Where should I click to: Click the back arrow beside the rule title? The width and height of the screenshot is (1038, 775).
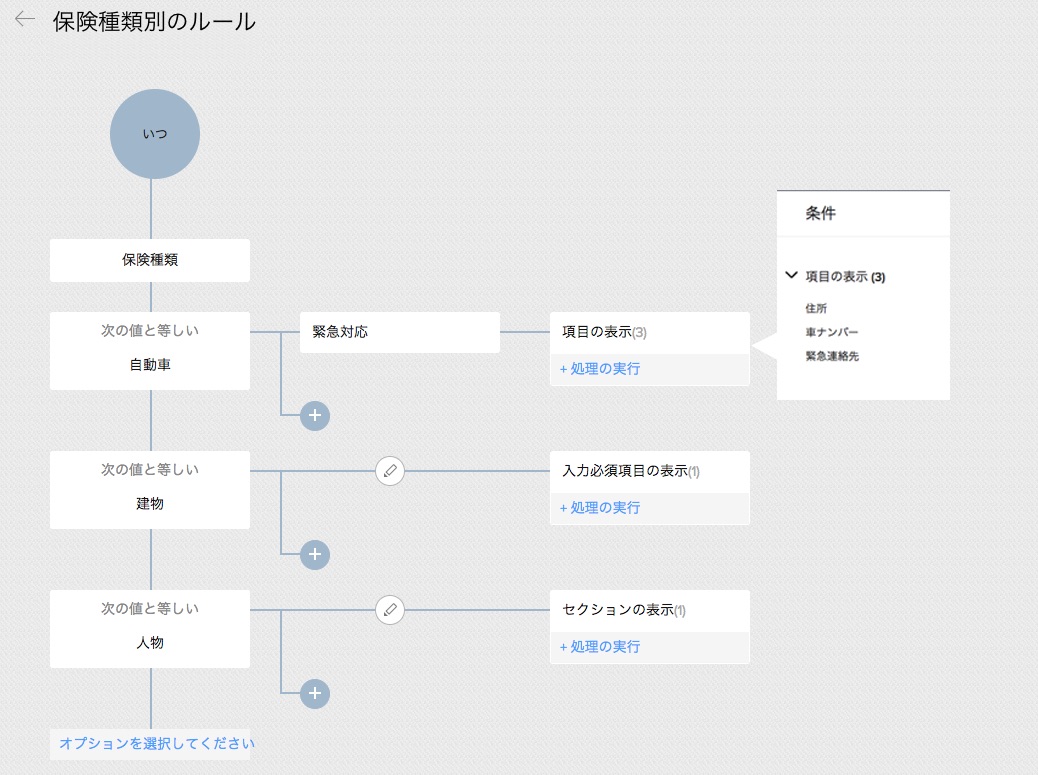click(x=25, y=20)
